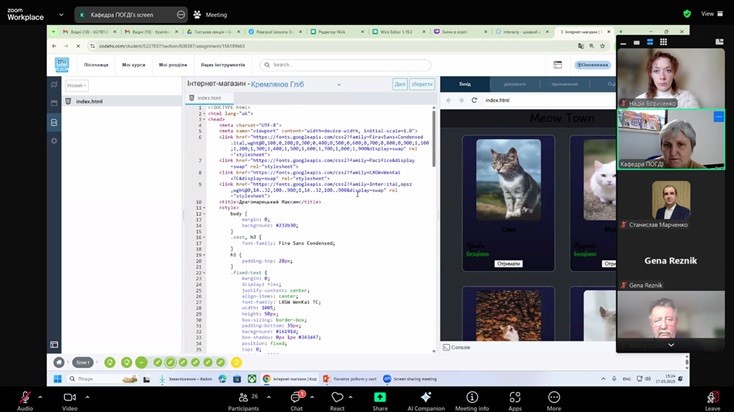Expand Participants options arrow

pyautogui.click(x=269, y=397)
